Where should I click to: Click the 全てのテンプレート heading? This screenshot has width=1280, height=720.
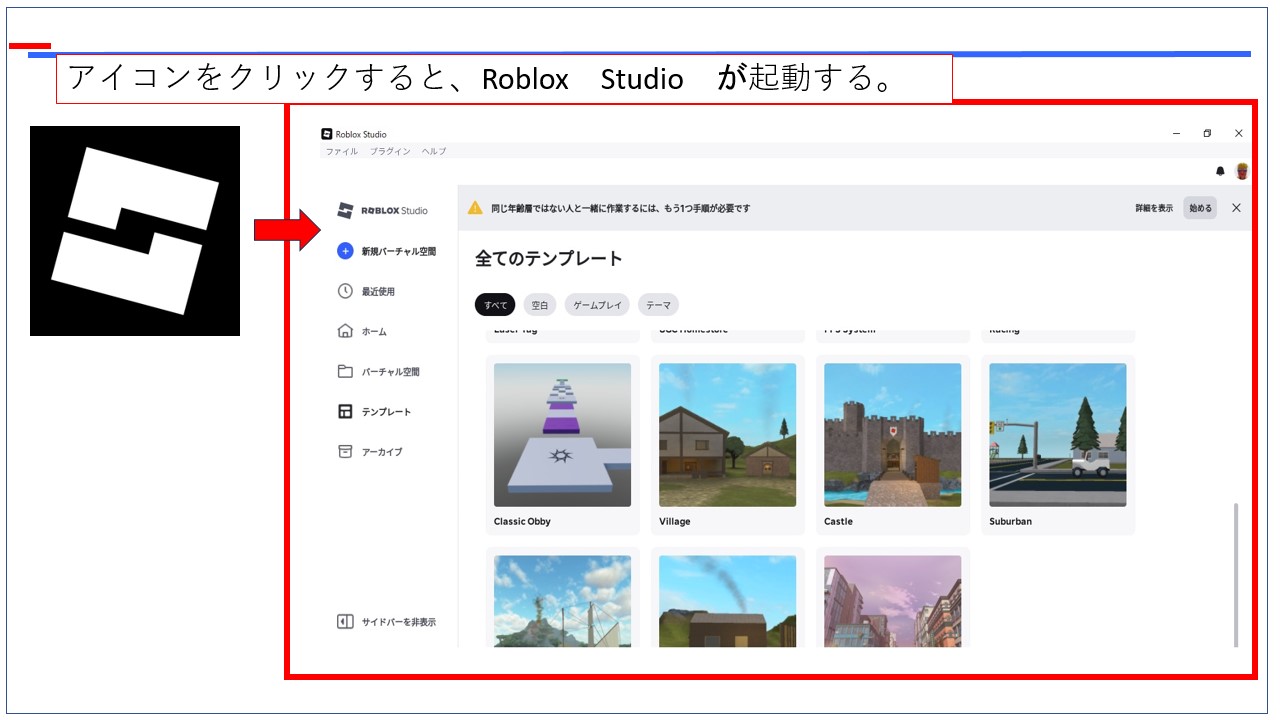[549, 258]
